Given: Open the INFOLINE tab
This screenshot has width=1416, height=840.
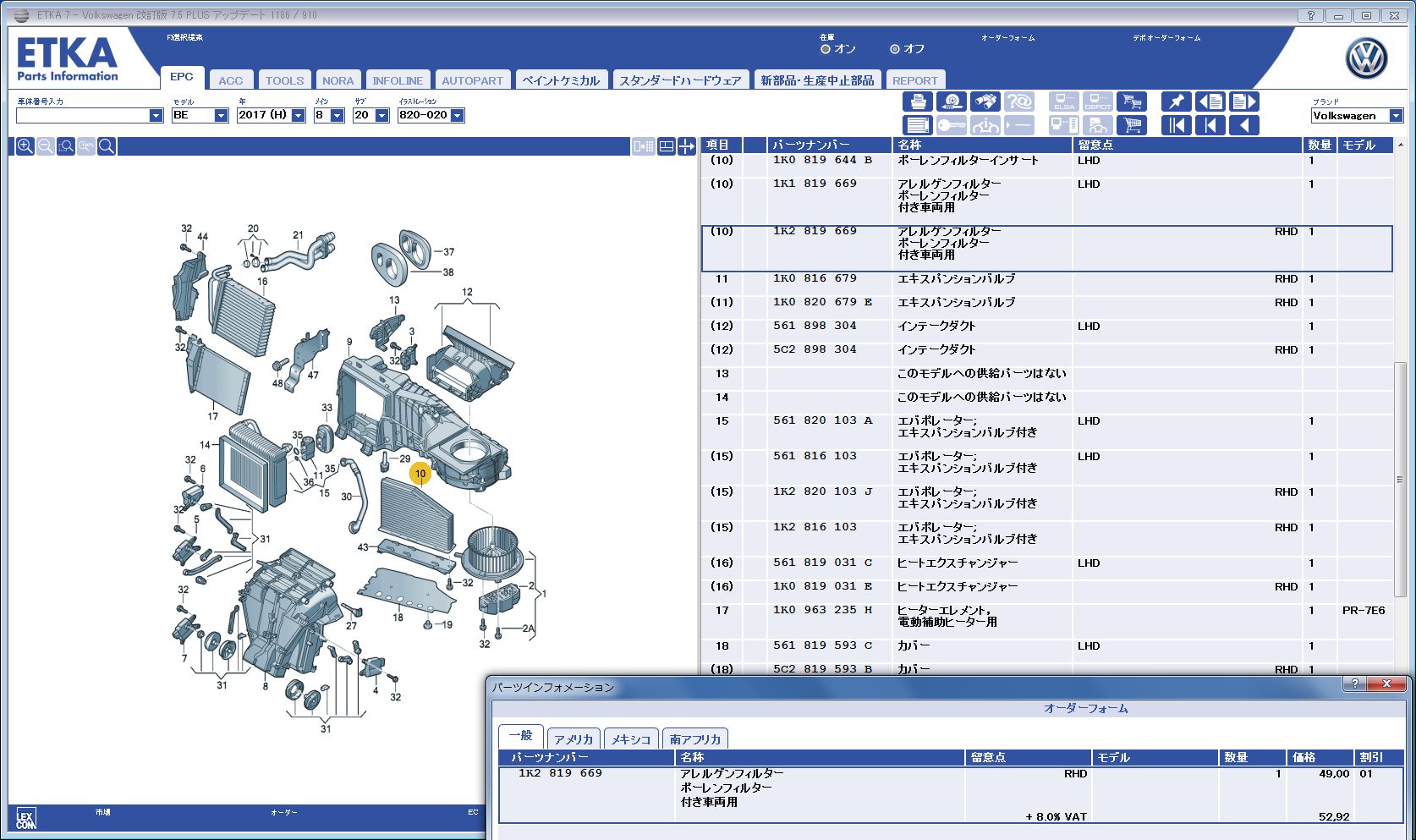Looking at the screenshot, I should (x=398, y=80).
